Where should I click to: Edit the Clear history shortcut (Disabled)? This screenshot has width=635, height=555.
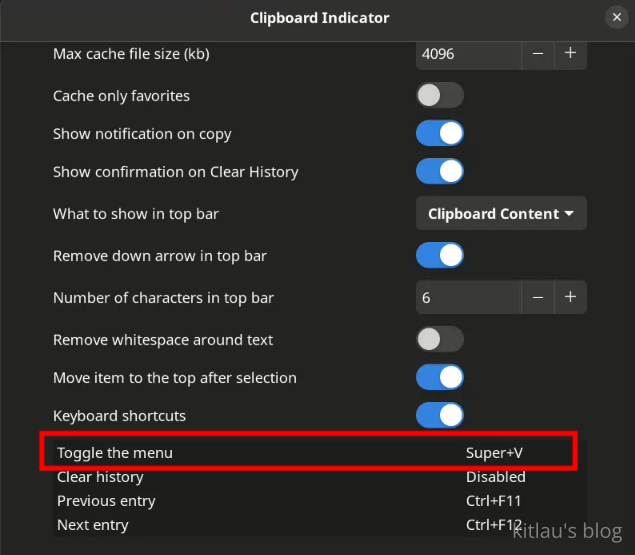(x=495, y=477)
